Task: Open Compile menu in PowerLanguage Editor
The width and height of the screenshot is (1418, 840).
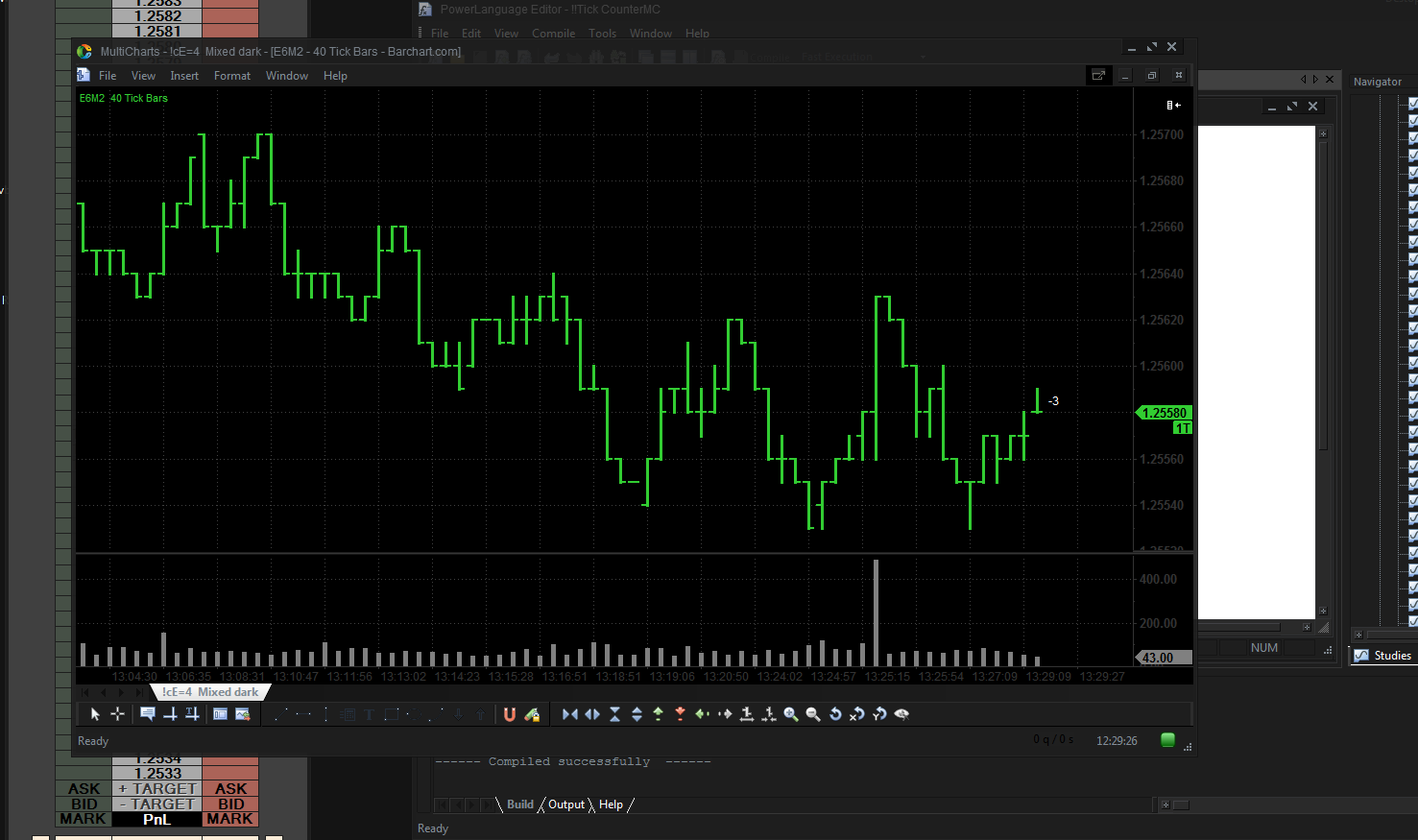Action: coord(553,34)
